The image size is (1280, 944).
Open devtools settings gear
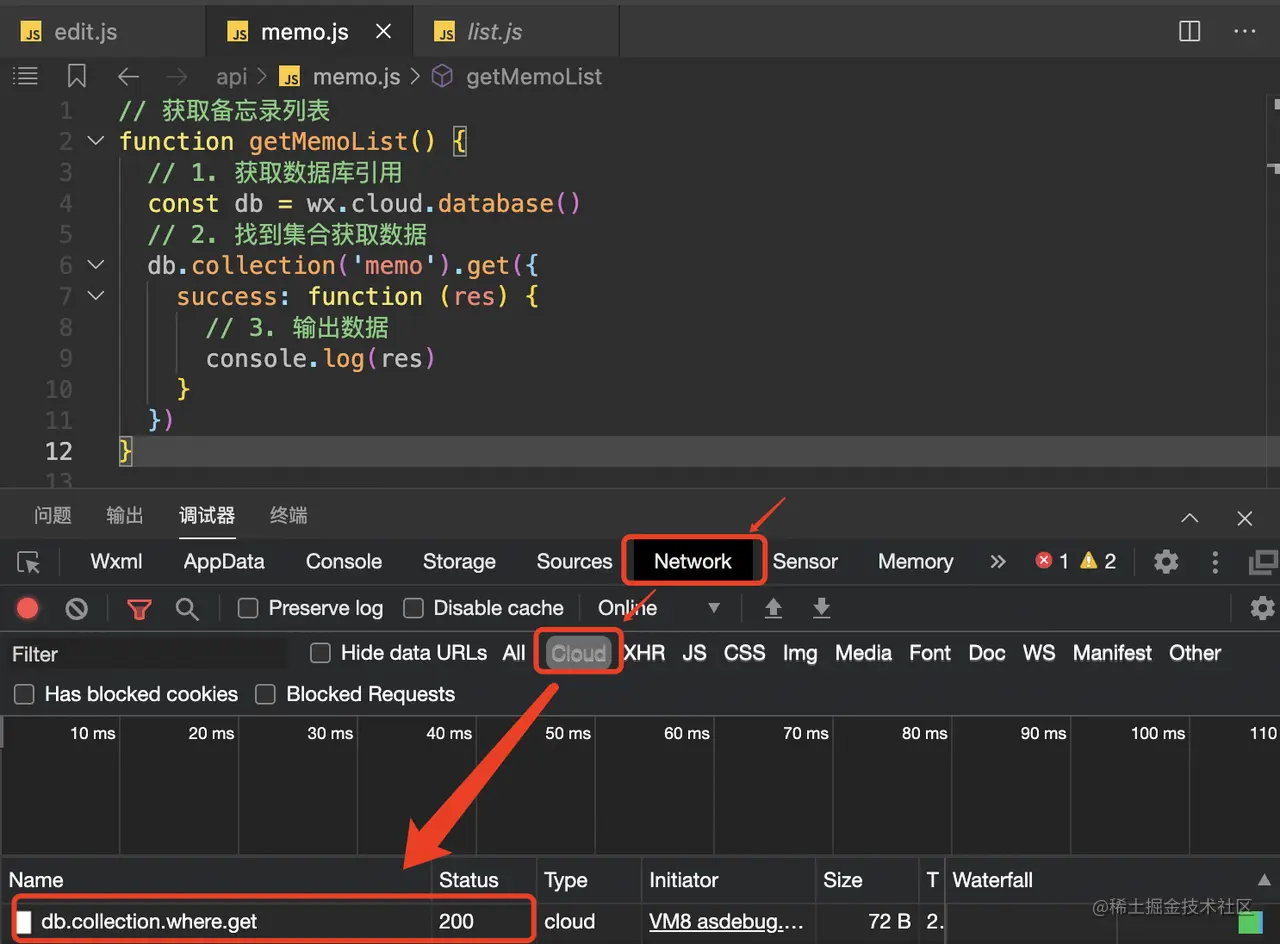[x=1166, y=562]
